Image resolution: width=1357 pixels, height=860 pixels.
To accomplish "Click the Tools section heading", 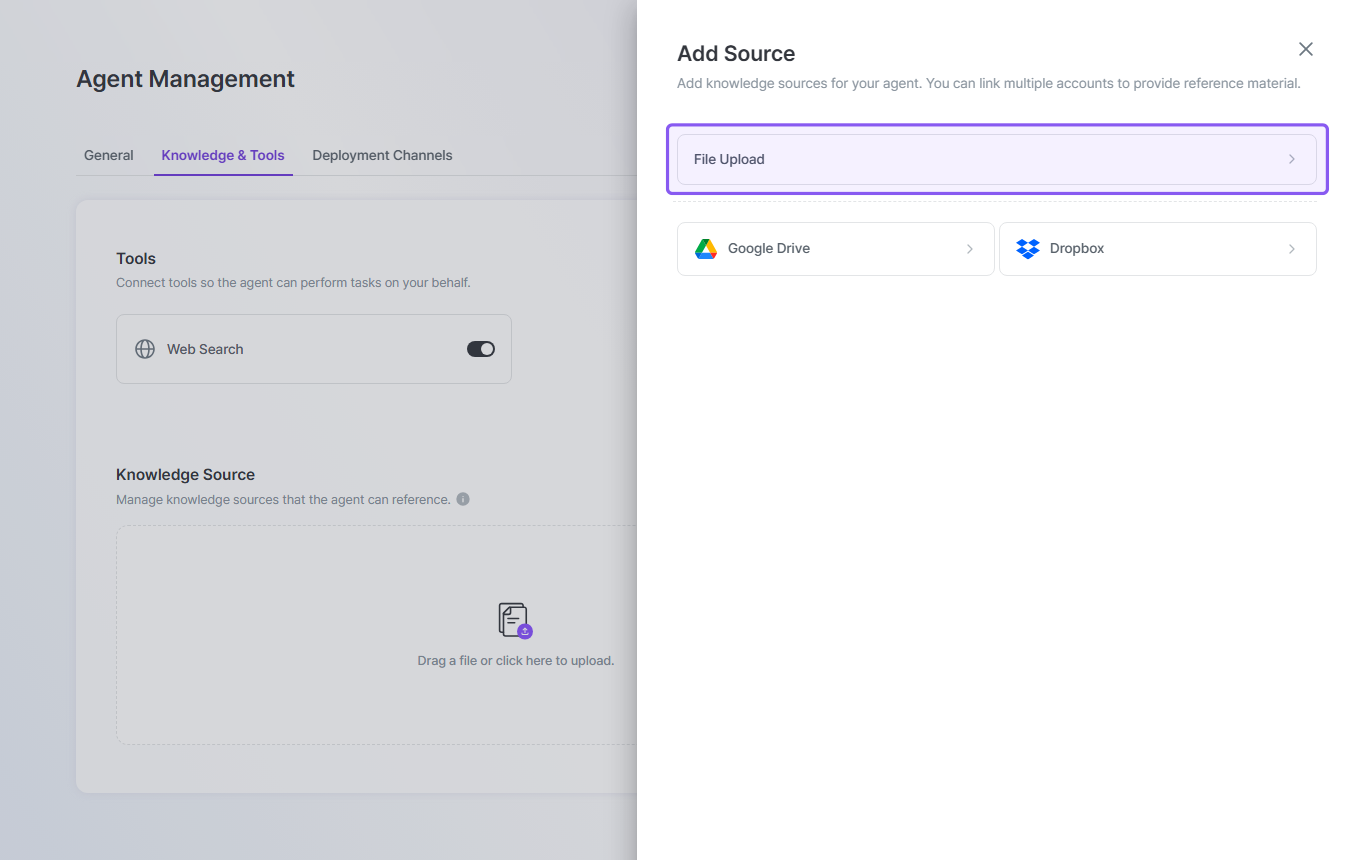I will pos(136,259).
